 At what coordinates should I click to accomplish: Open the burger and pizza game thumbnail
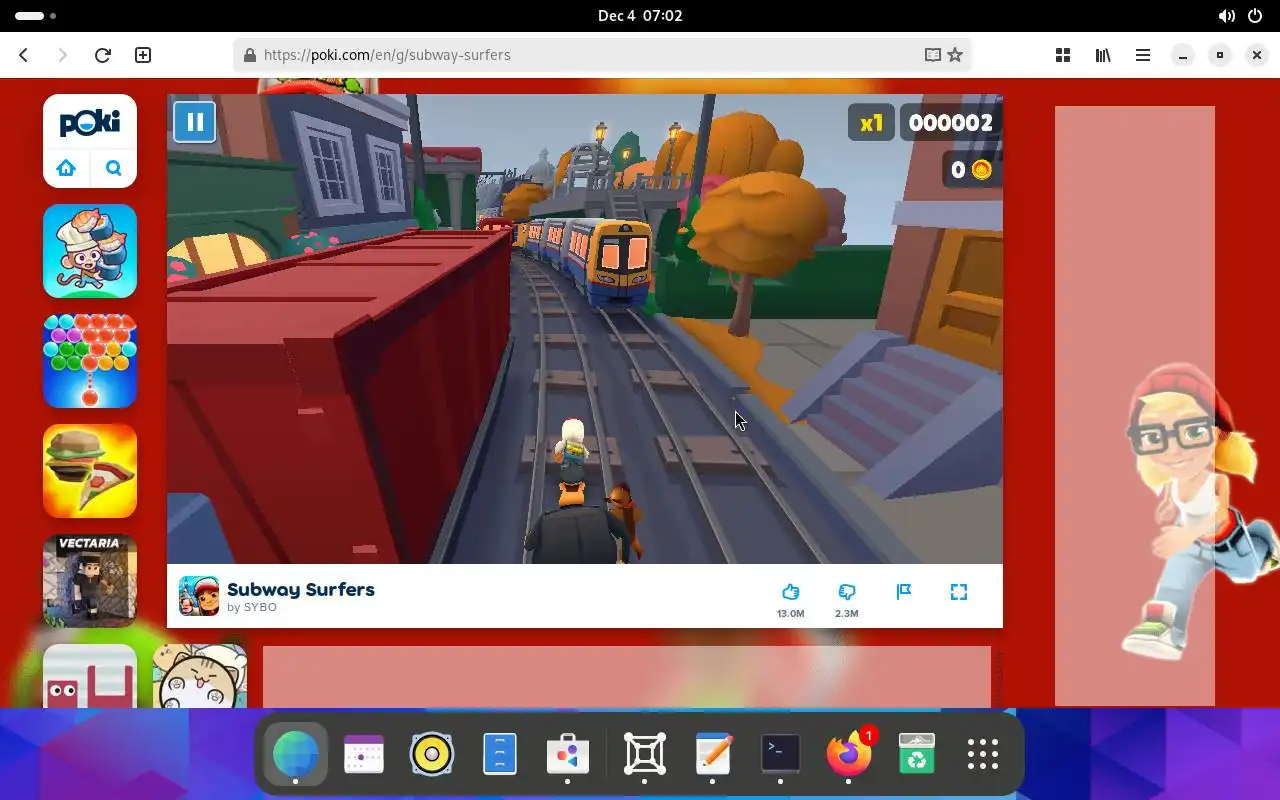(90, 471)
